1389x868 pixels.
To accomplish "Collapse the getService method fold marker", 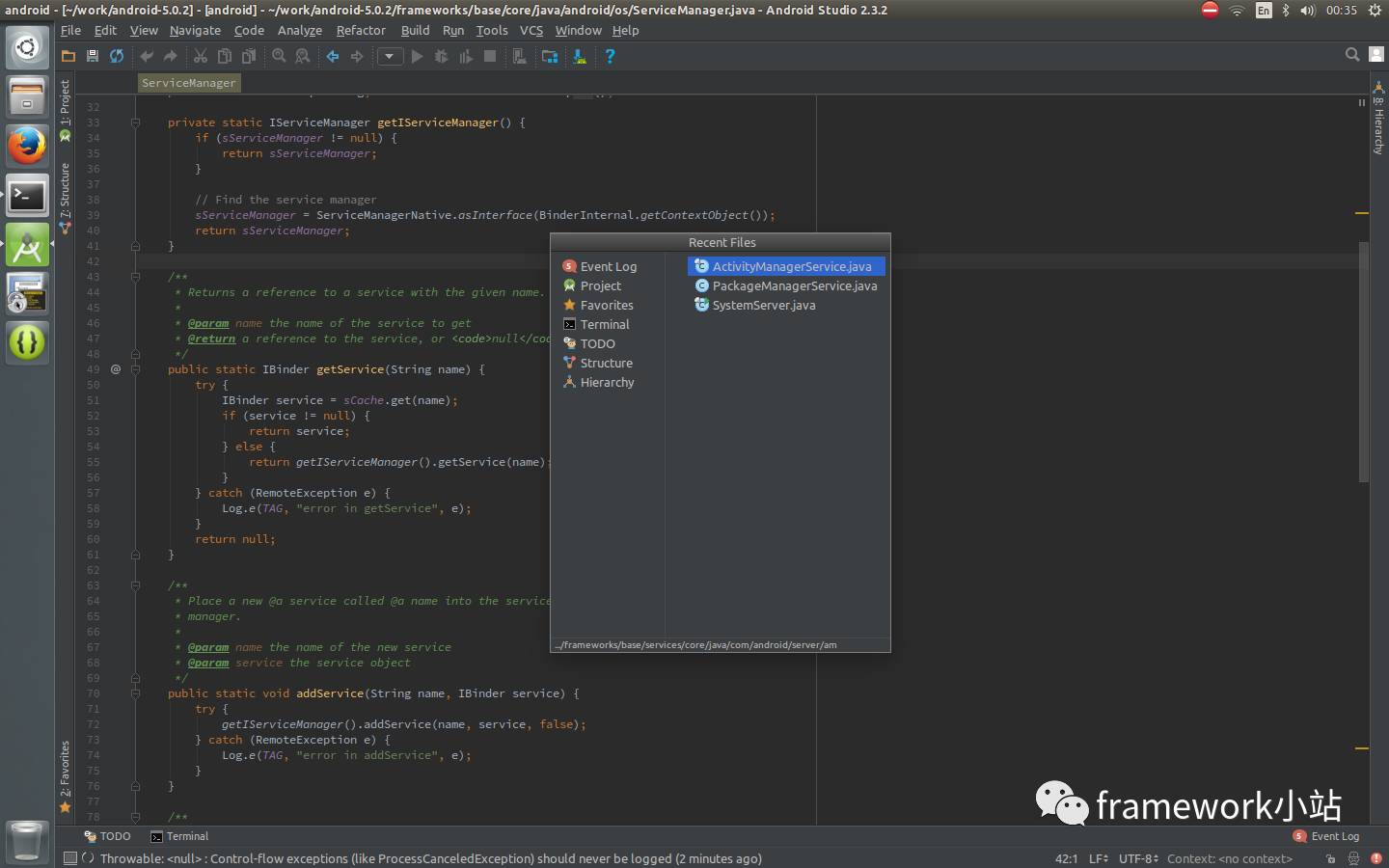I will click(x=135, y=369).
